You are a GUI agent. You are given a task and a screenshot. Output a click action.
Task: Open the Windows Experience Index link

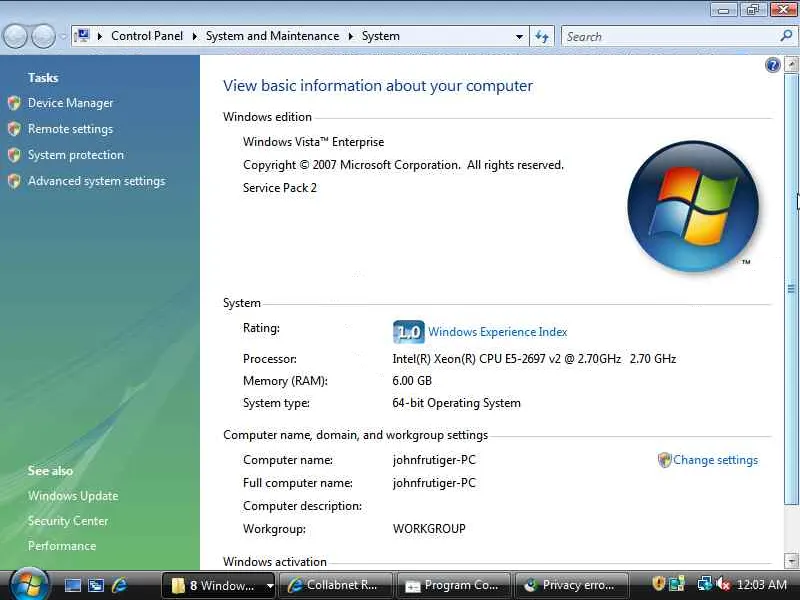tap(497, 332)
